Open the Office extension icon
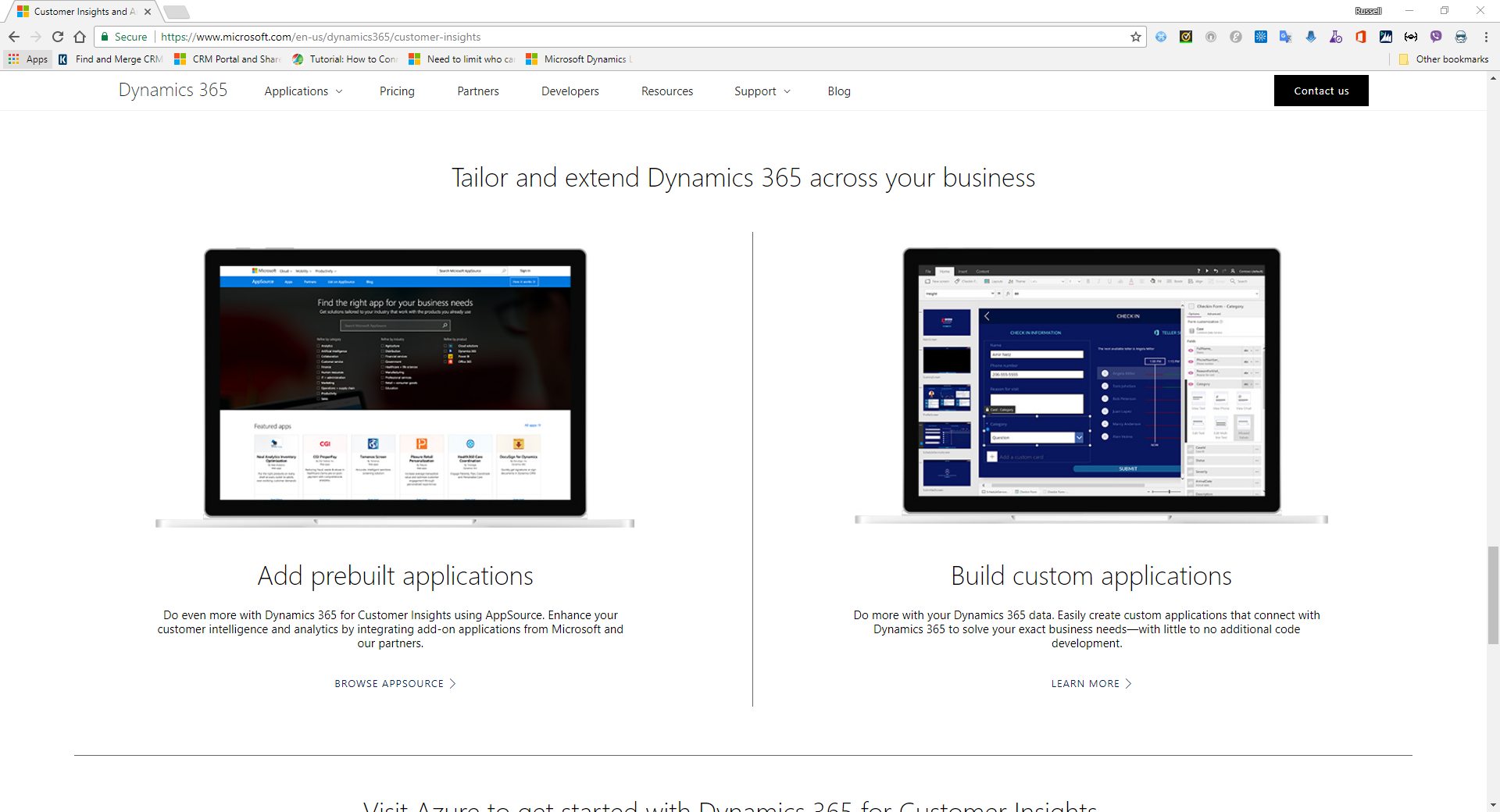Viewport: 1500px width, 812px height. tap(1360, 37)
